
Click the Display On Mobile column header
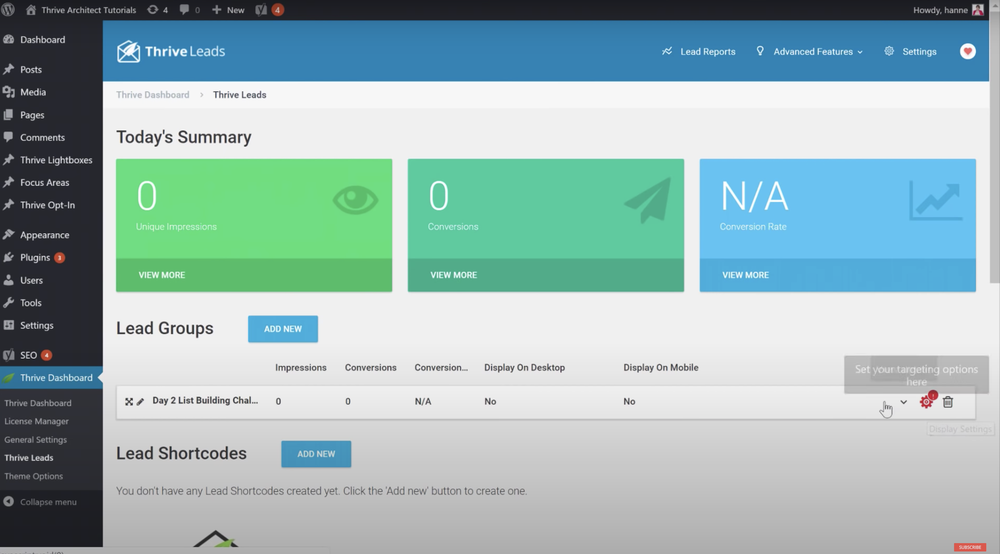point(661,368)
